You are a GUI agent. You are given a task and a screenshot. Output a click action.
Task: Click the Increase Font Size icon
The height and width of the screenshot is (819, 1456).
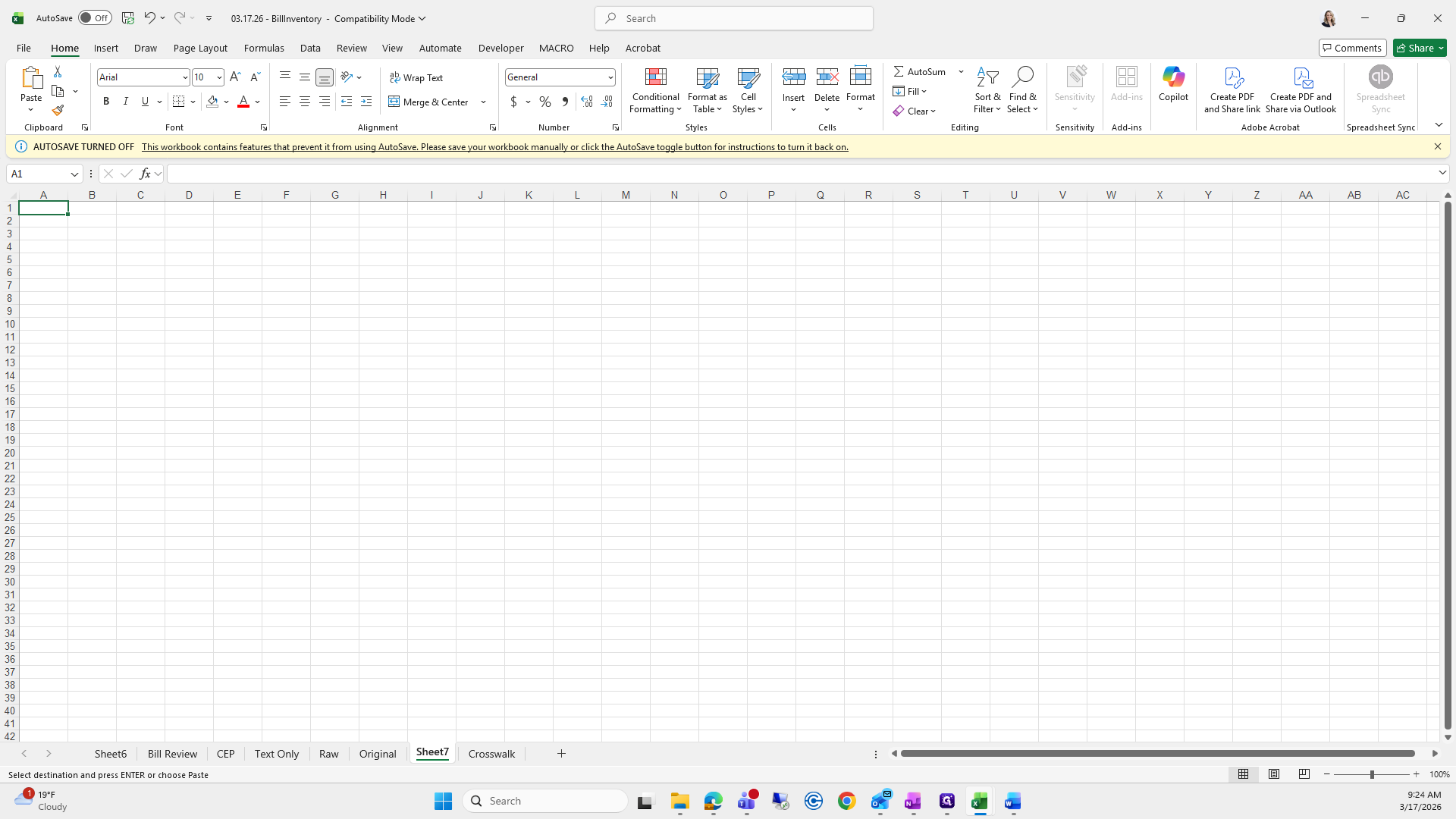click(235, 77)
